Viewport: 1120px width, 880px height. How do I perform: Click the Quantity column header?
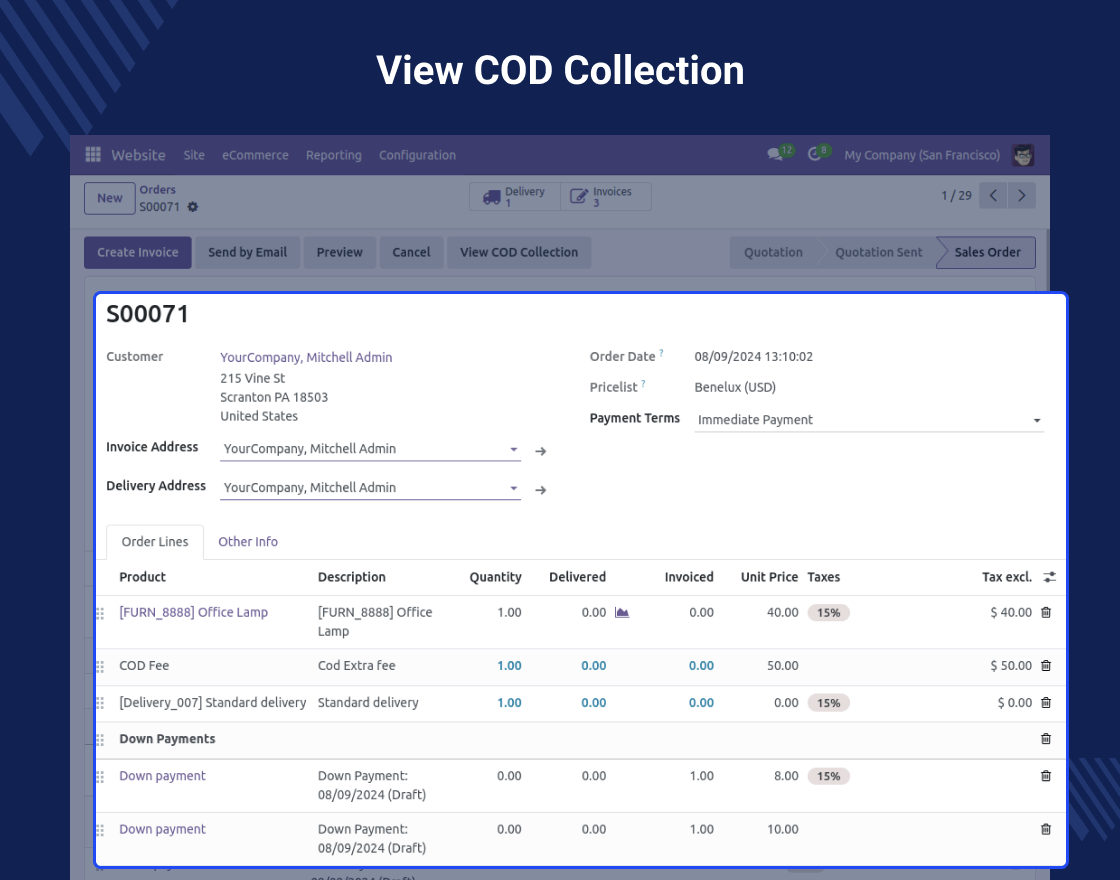point(495,577)
